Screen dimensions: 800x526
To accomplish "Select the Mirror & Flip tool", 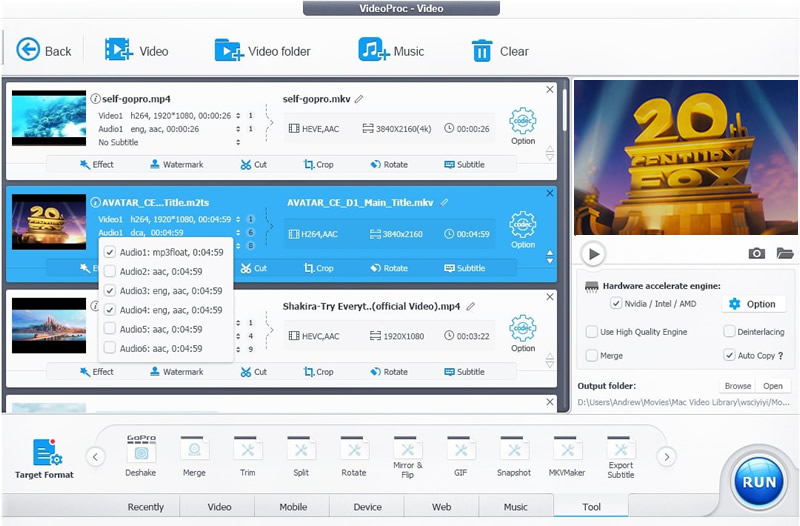I will tap(408, 457).
